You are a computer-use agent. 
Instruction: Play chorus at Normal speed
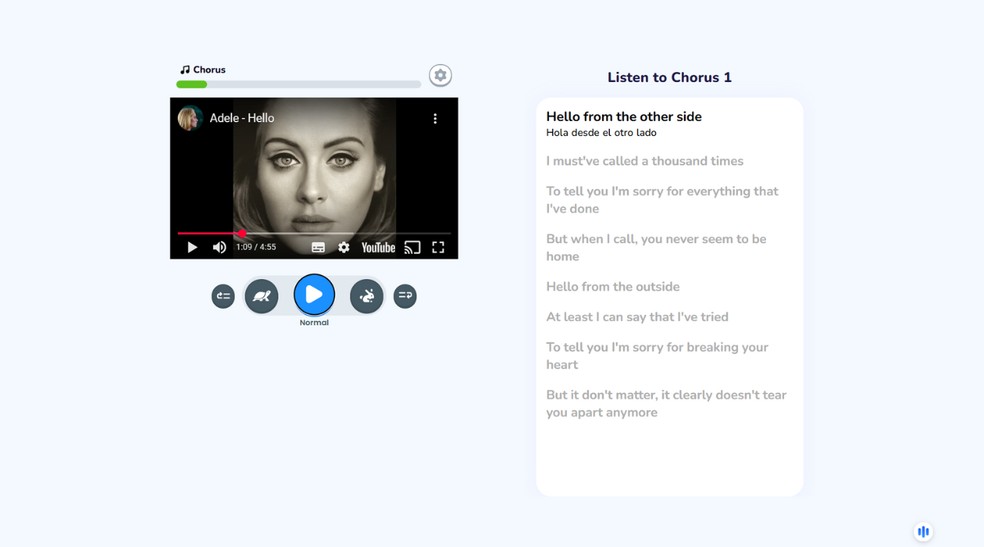coord(314,294)
